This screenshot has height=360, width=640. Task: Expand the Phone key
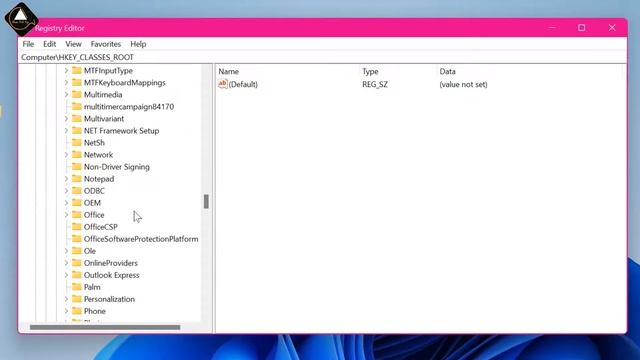pyautogui.click(x=66, y=311)
